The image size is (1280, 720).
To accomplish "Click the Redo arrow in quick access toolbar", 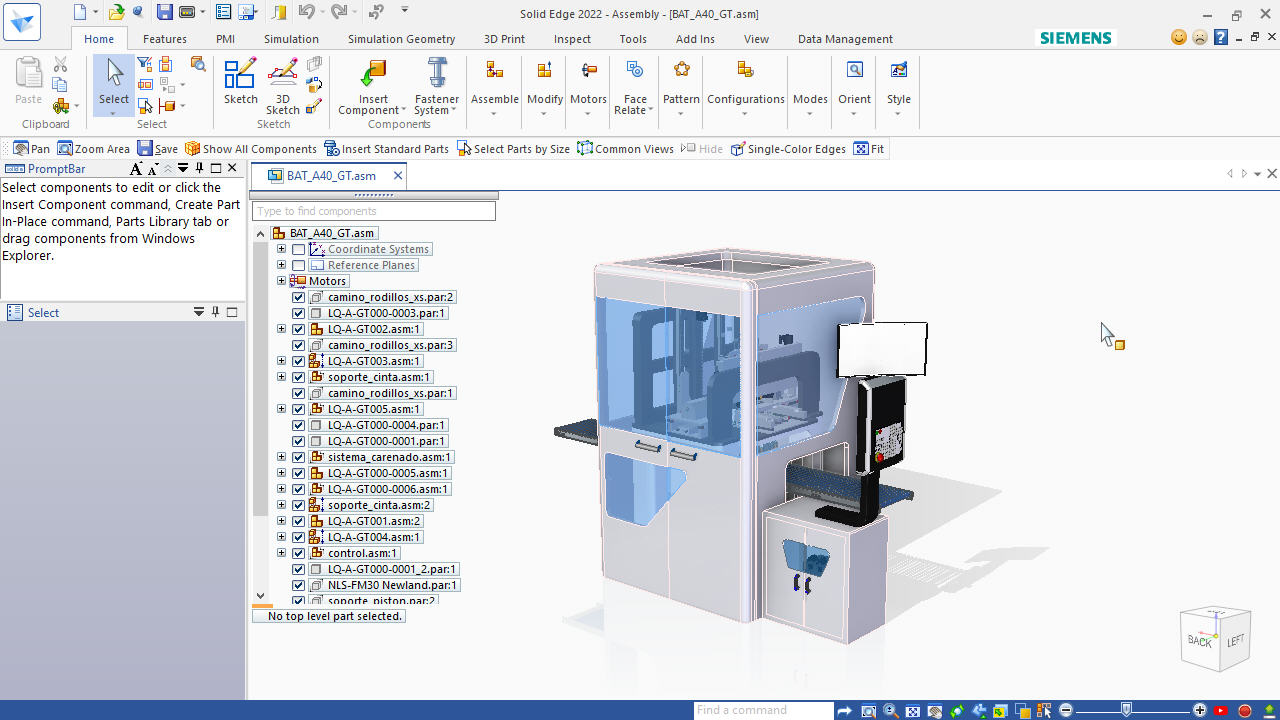I will pyautogui.click(x=338, y=12).
